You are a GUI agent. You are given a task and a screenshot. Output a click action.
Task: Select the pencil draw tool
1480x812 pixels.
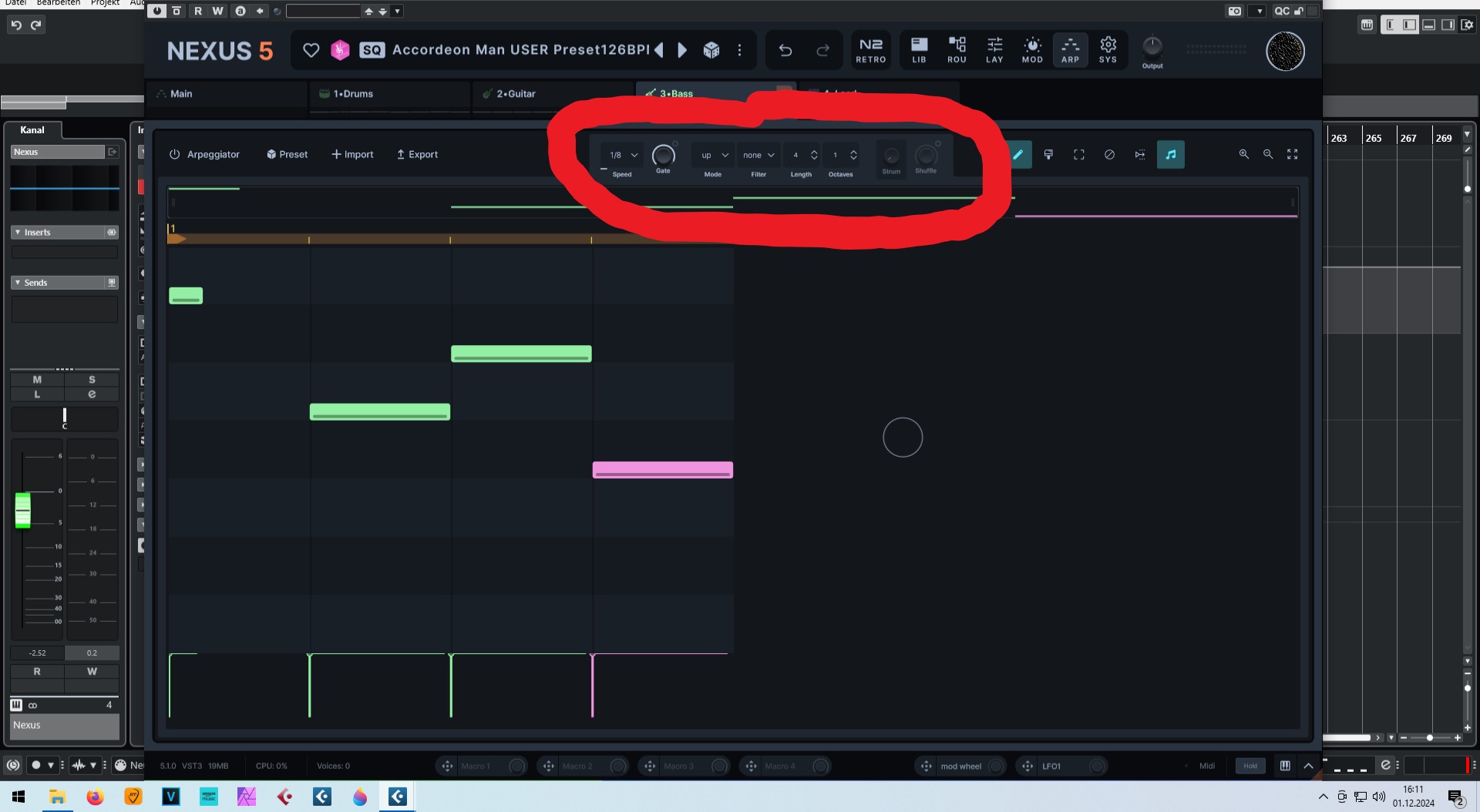pyautogui.click(x=1017, y=155)
